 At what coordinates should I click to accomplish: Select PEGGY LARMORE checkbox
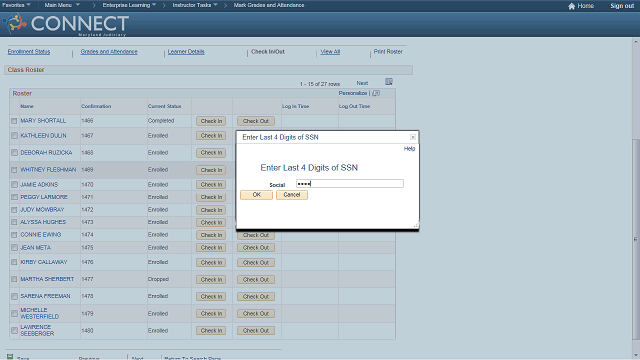14,197
